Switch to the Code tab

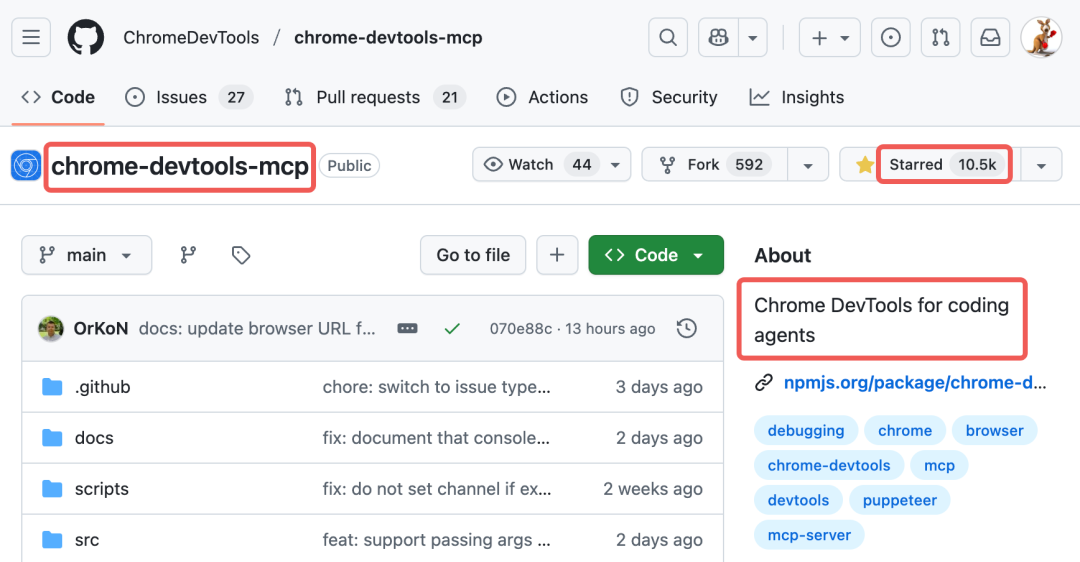click(x=58, y=97)
